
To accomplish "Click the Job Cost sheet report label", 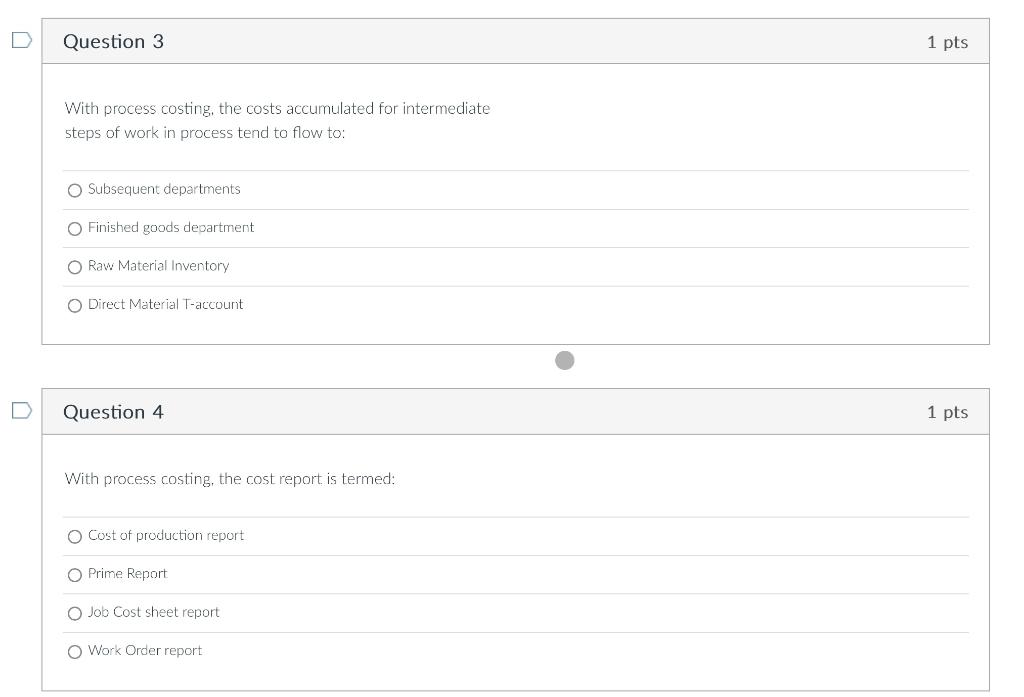I will coord(153,612).
